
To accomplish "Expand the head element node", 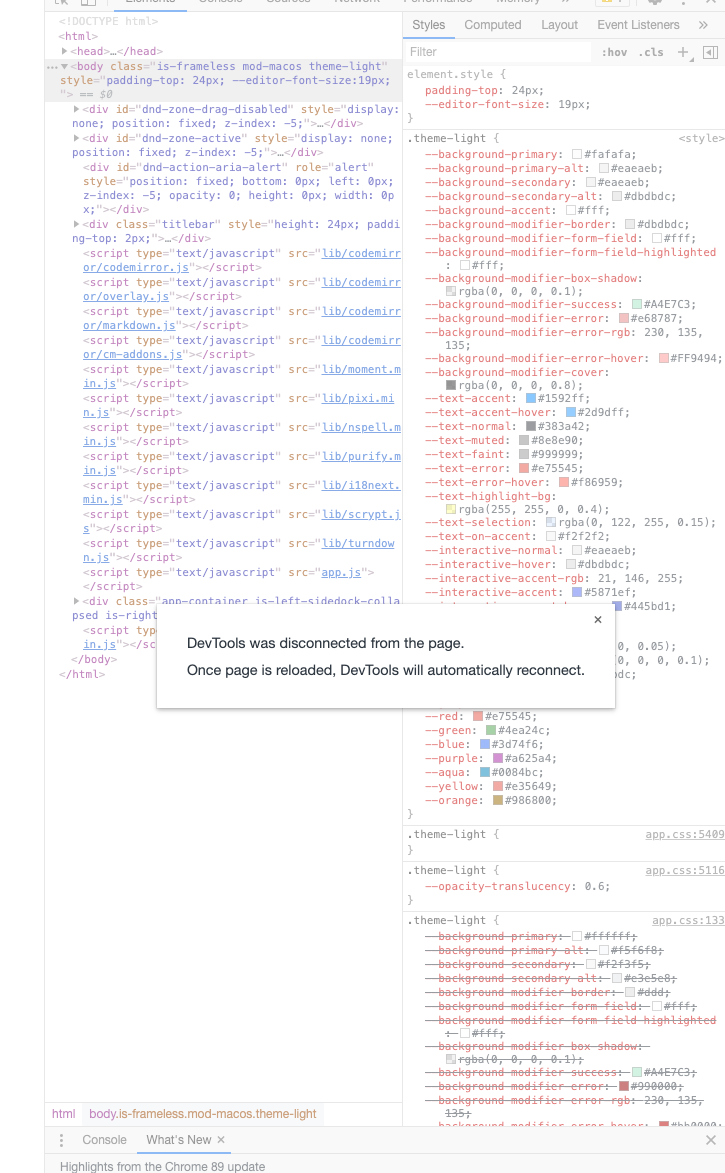I will click(65, 51).
